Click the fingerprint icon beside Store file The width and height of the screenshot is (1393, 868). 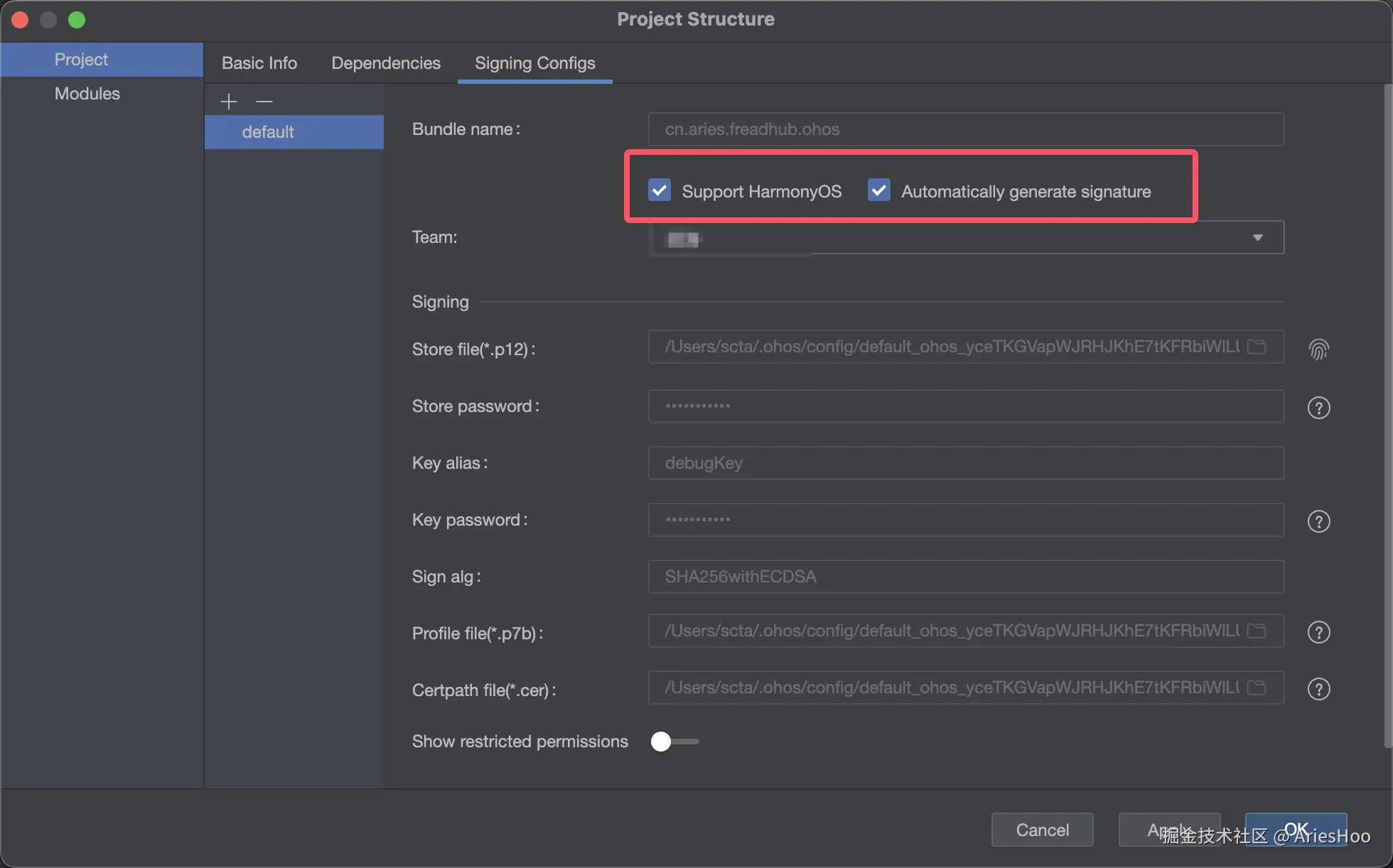(1318, 349)
